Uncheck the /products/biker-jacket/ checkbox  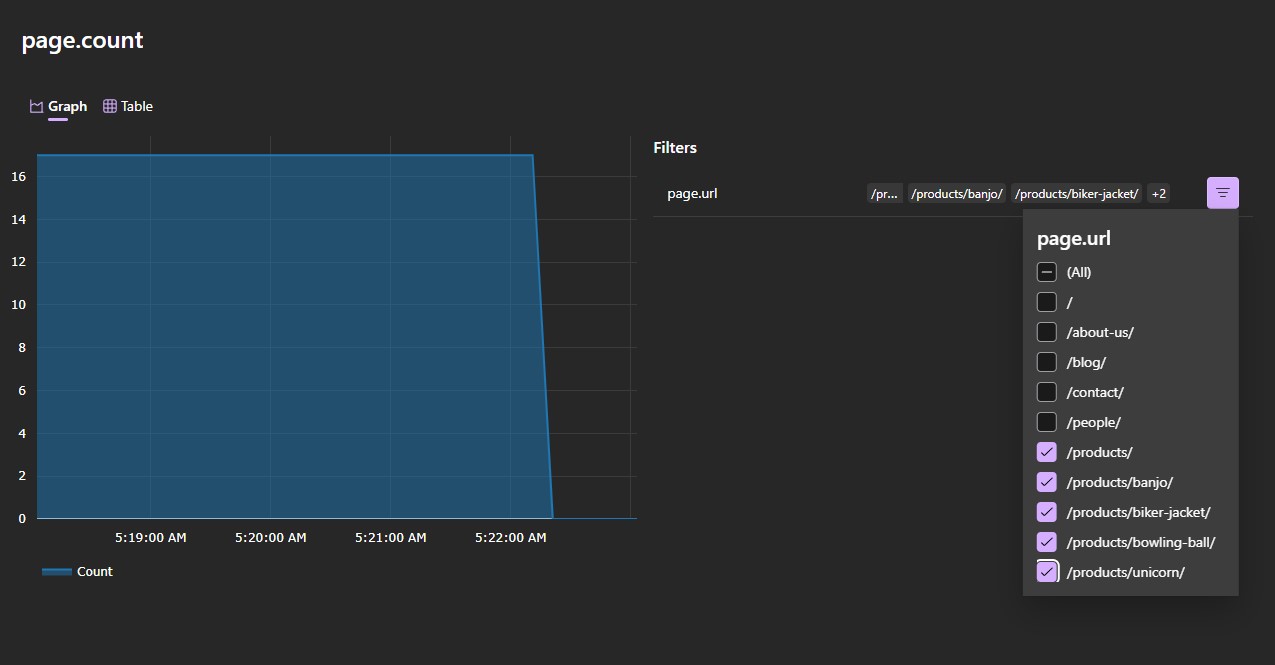tap(1046, 512)
